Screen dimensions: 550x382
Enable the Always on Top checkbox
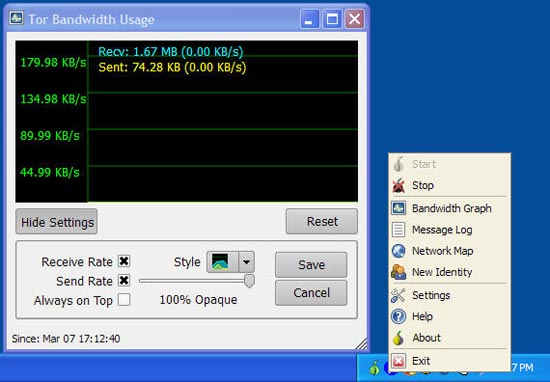124,300
